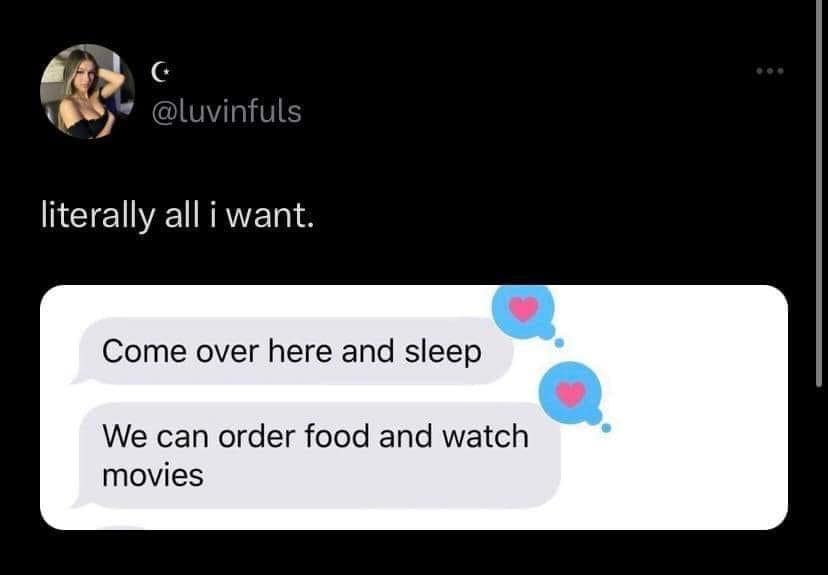
Task: Click the word "literally" in the tweet
Action: 98,217
